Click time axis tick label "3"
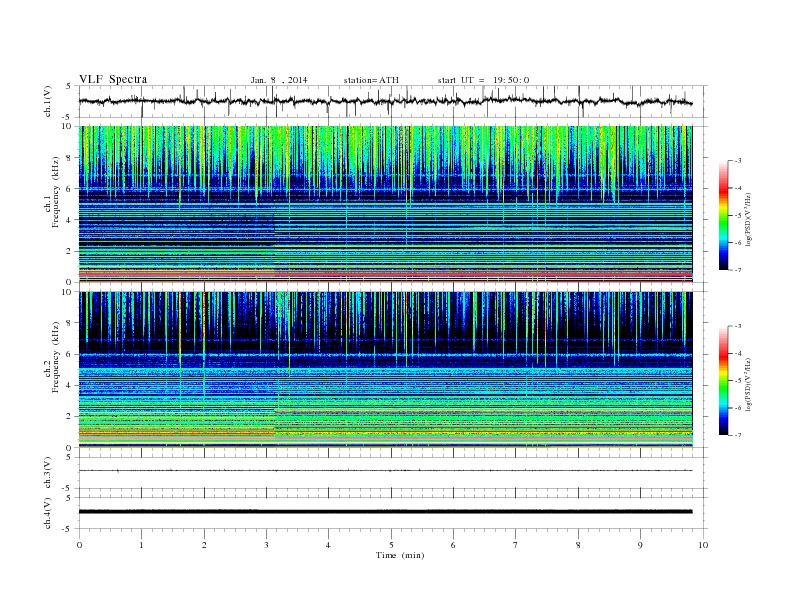The width and height of the screenshot is (792, 612). (x=266, y=545)
